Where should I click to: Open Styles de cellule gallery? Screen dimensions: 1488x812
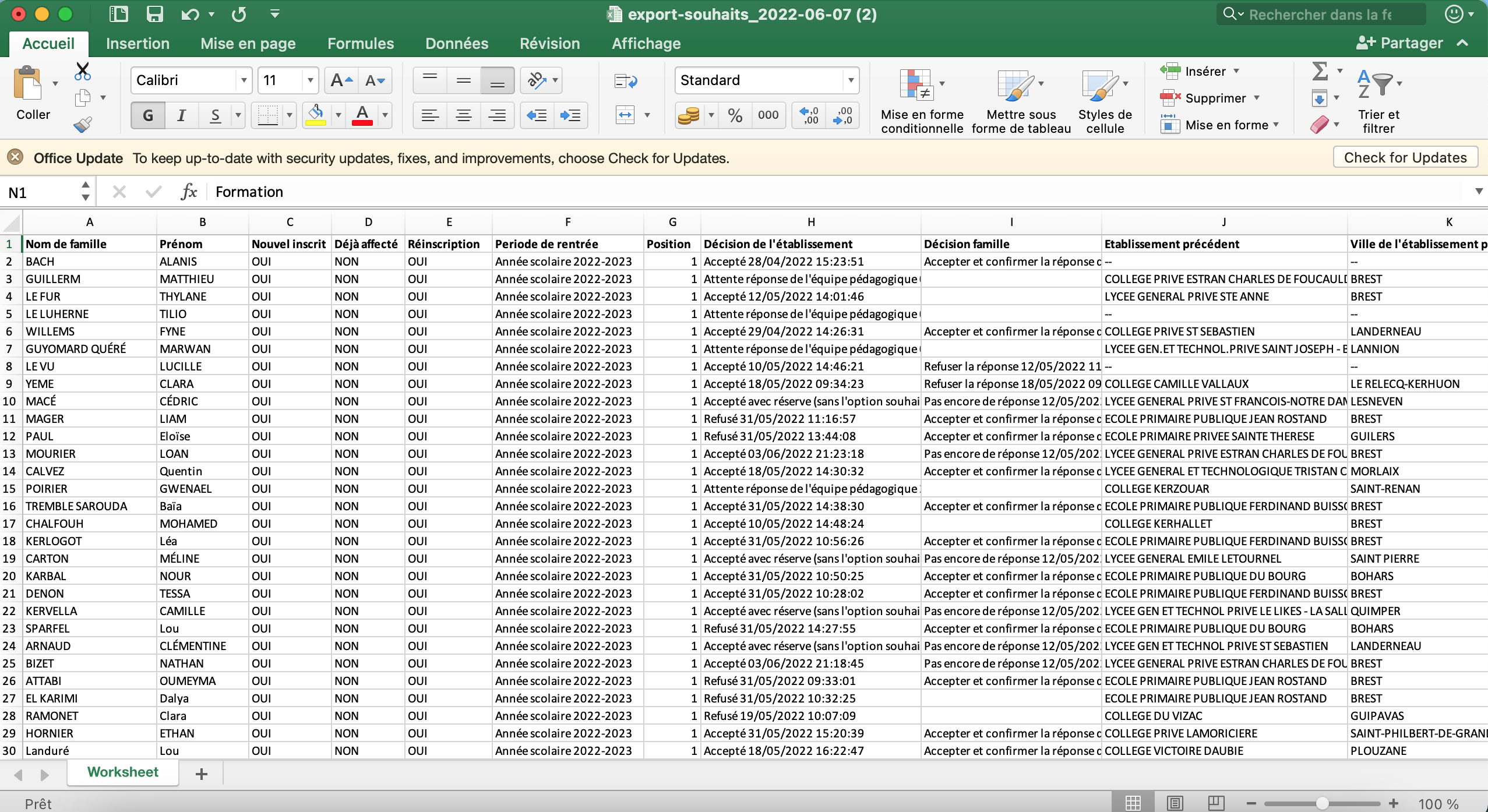point(1105,102)
